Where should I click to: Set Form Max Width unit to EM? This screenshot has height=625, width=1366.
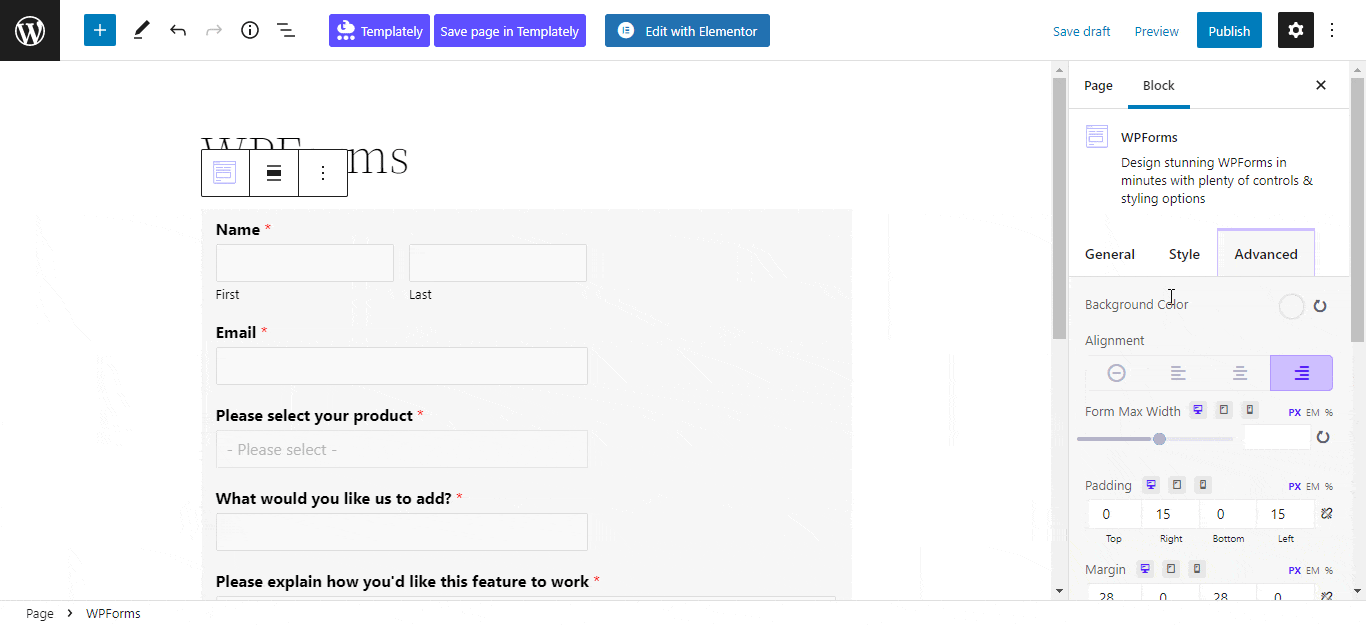[1313, 412]
